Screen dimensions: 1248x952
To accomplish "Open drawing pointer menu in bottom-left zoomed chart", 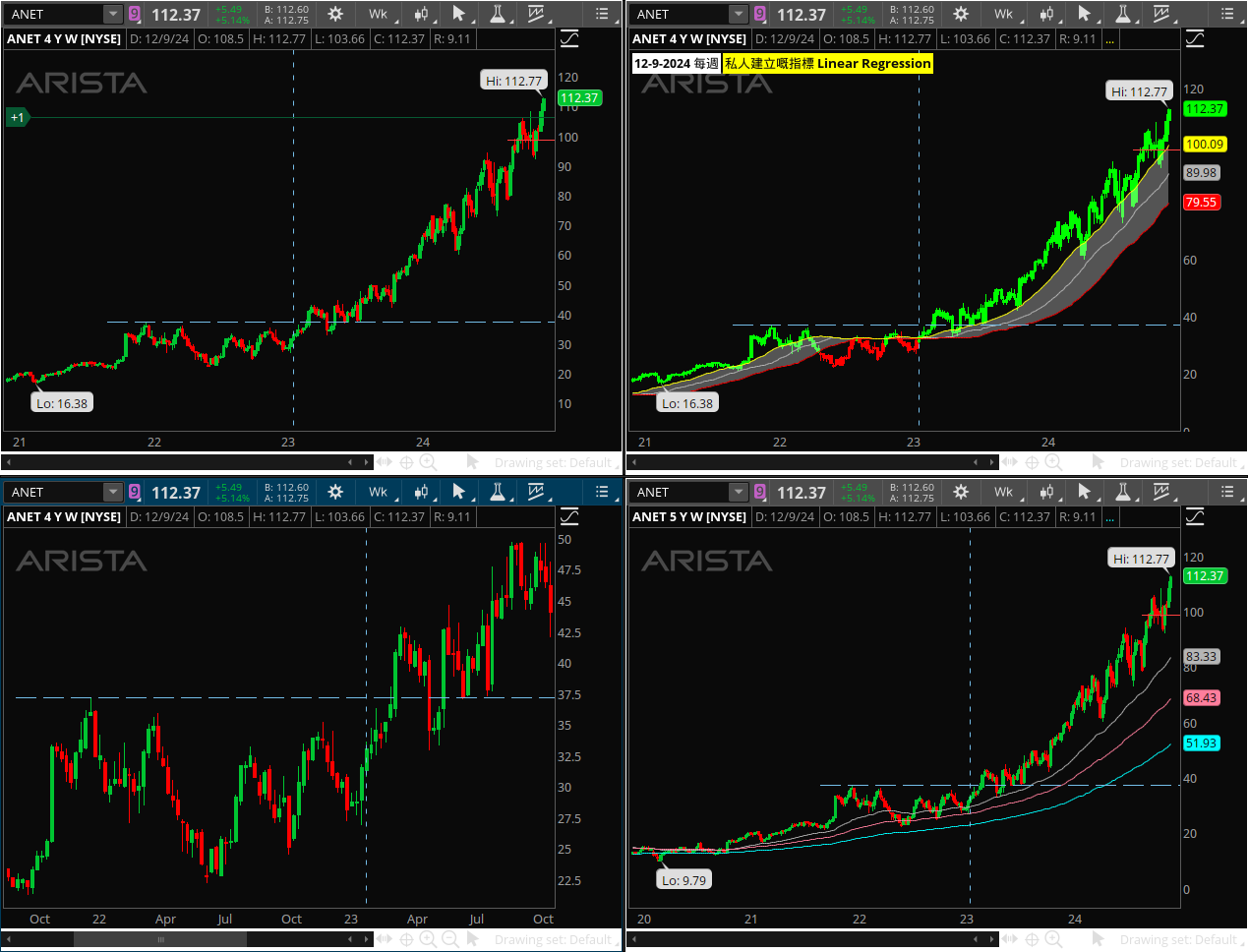I will point(459,492).
